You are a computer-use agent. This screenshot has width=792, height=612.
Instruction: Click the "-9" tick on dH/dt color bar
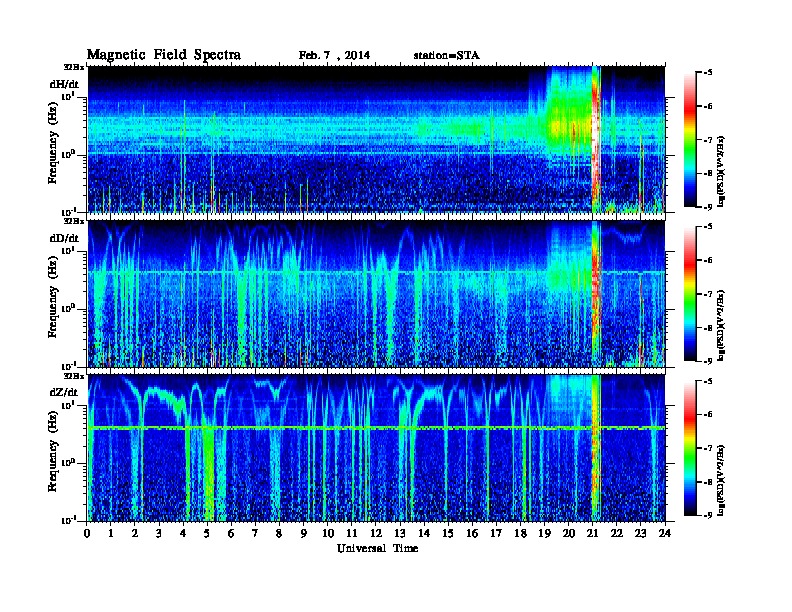(x=708, y=207)
